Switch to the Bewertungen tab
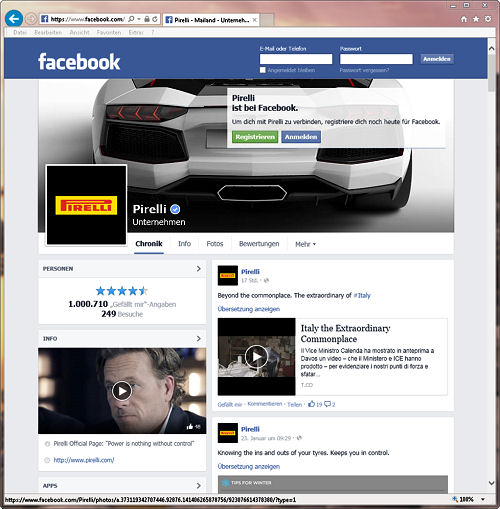The width and height of the screenshot is (500, 509). point(259,244)
